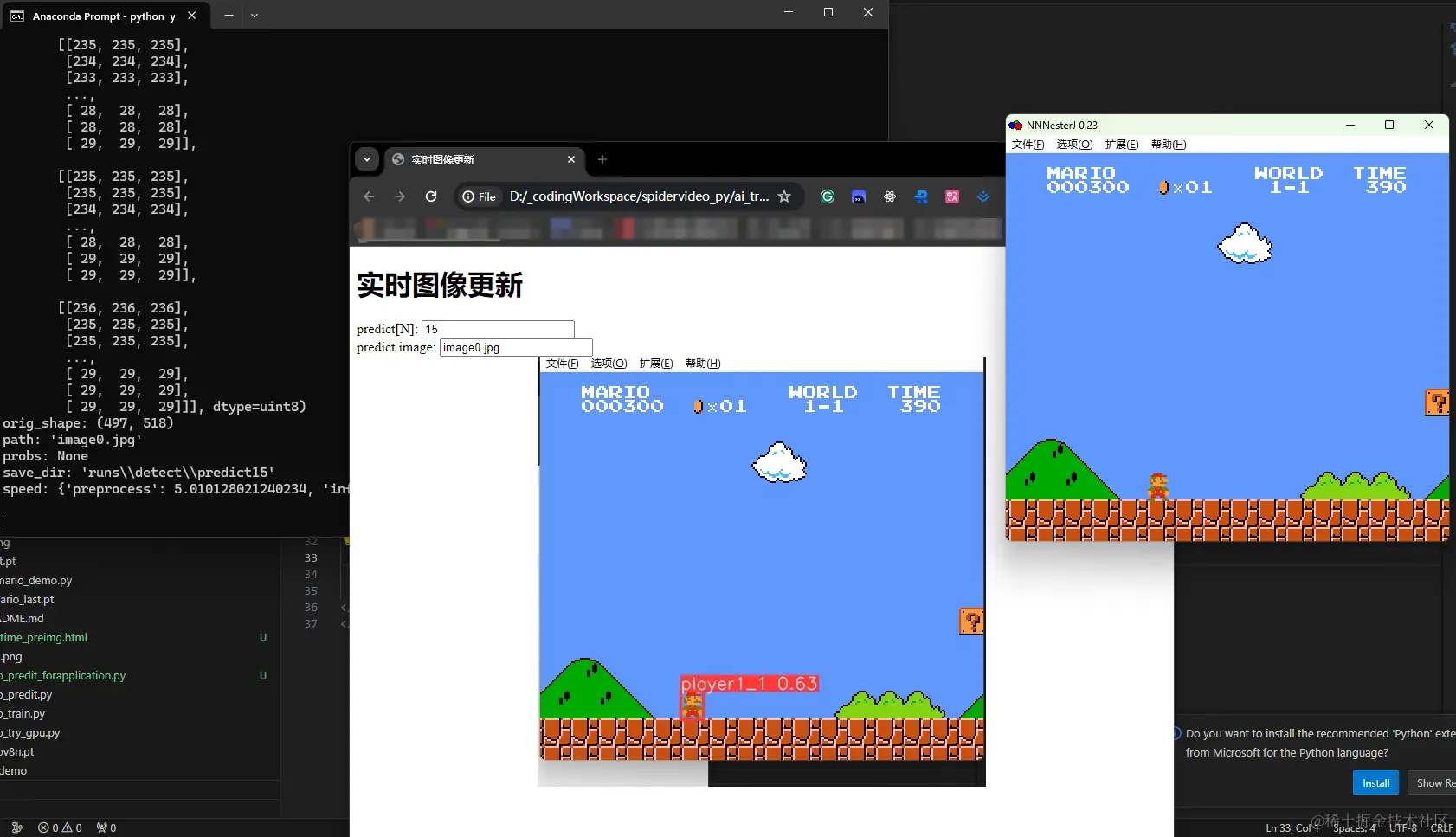Click Mario in the NNNesterJ game
Image resolution: width=1456 pixels, height=837 pixels.
tap(1158, 486)
